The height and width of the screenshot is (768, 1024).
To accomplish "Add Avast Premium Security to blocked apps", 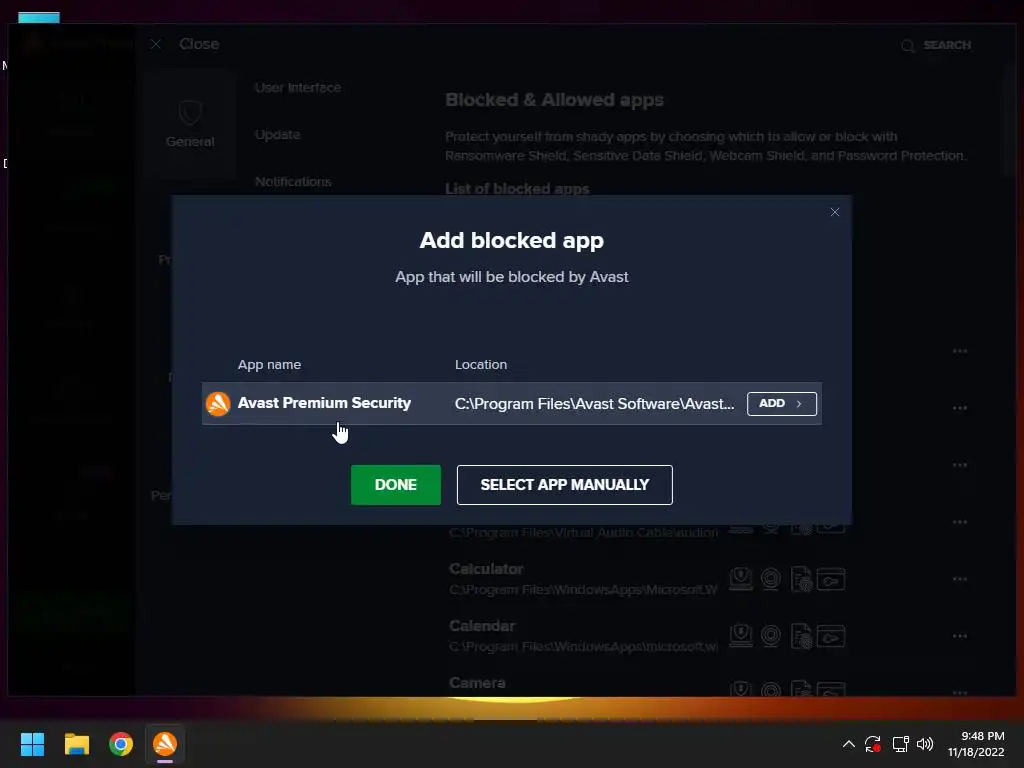I will [782, 404].
